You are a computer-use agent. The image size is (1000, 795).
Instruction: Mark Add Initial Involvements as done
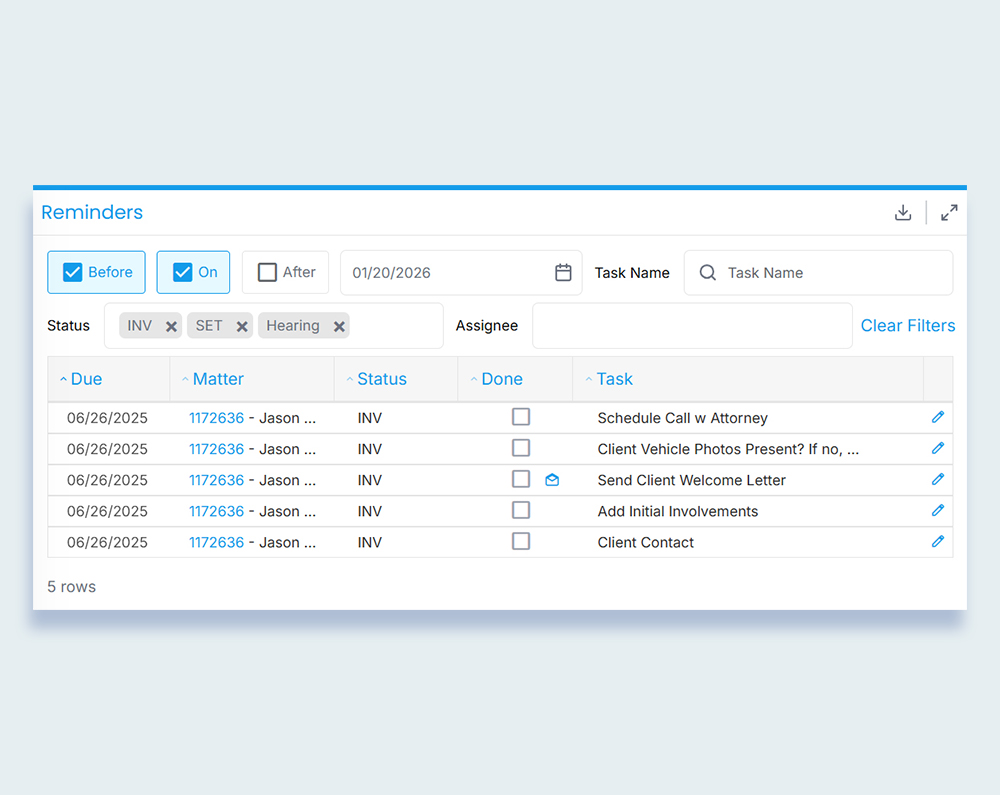521,510
